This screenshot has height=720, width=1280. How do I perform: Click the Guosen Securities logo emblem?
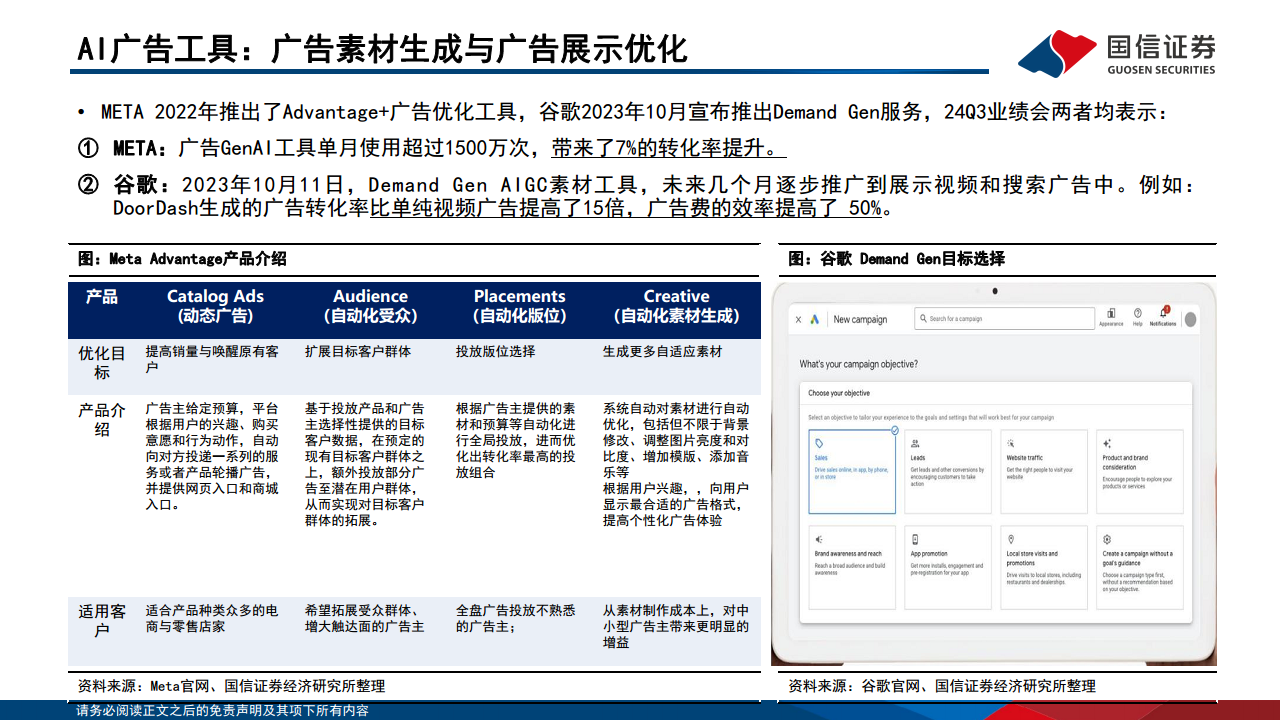point(1057,52)
